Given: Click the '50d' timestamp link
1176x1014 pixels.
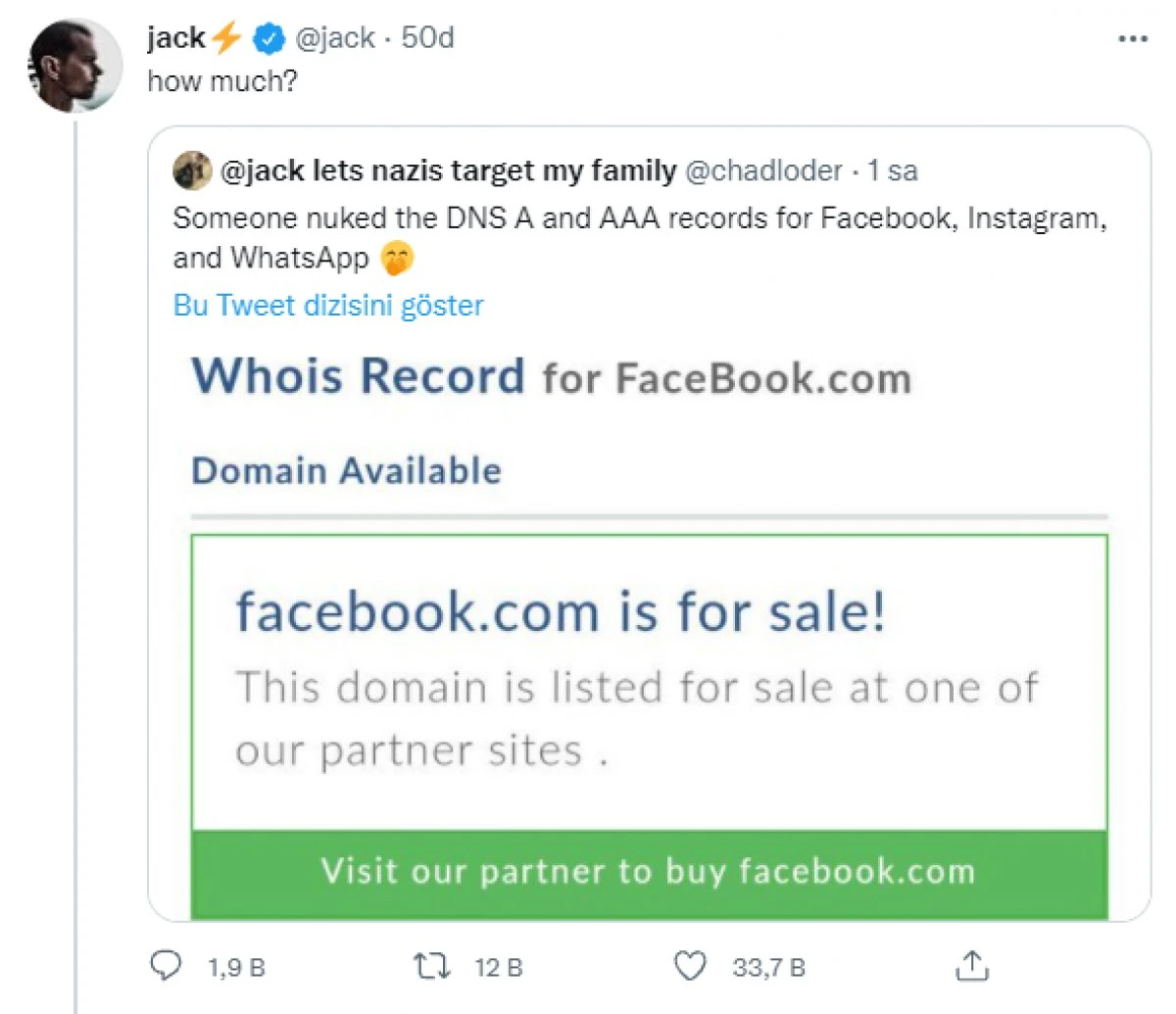Looking at the screenshot, I should click(428, 37).
